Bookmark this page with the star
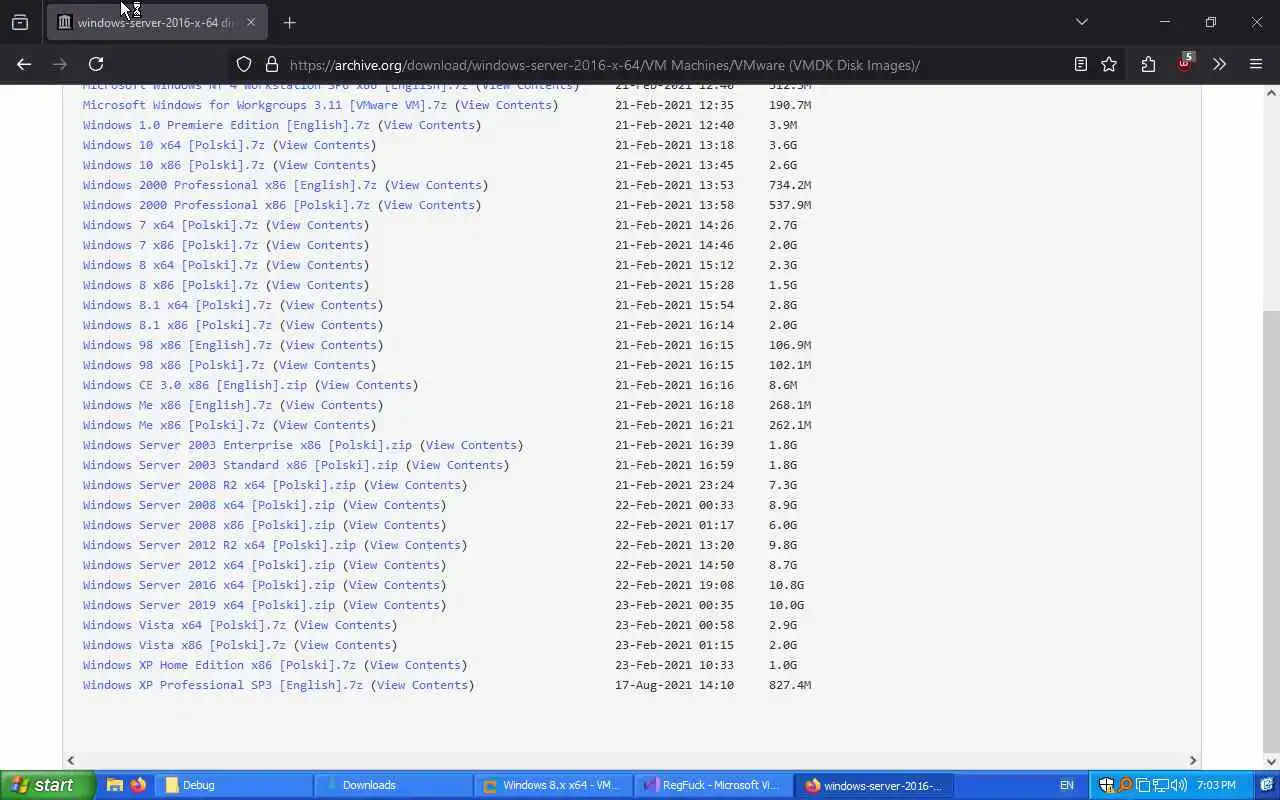 (1109, 65)
